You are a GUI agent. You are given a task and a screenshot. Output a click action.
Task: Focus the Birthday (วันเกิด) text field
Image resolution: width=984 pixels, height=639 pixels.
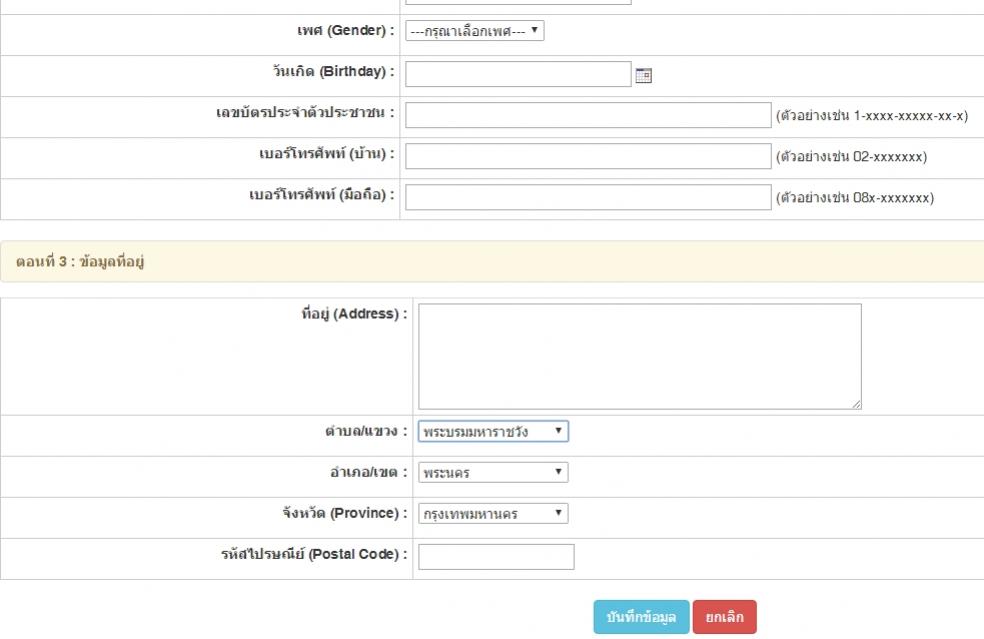(518, 75)
